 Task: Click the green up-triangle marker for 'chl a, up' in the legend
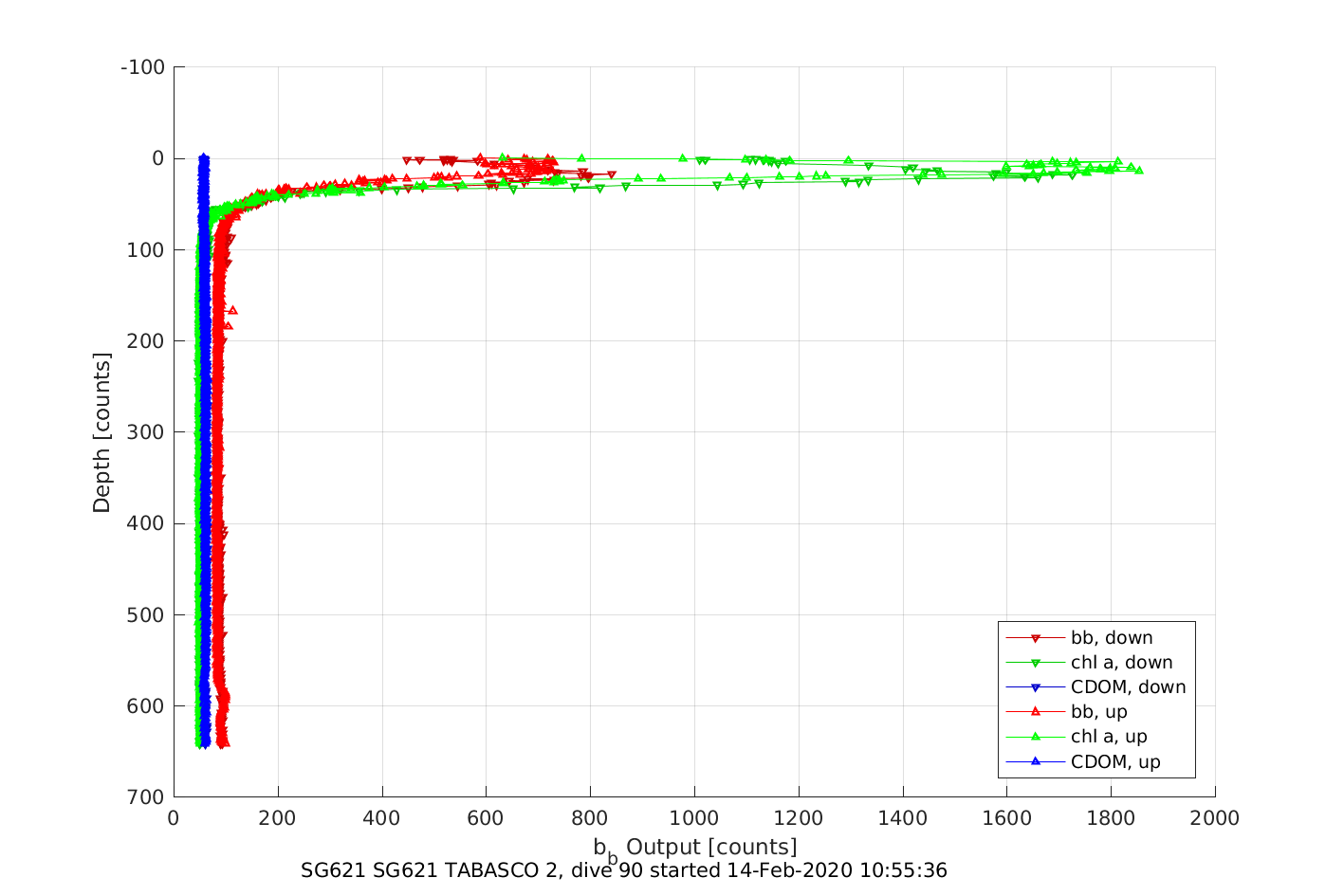pyautogui.click(x=1036, y=736)
